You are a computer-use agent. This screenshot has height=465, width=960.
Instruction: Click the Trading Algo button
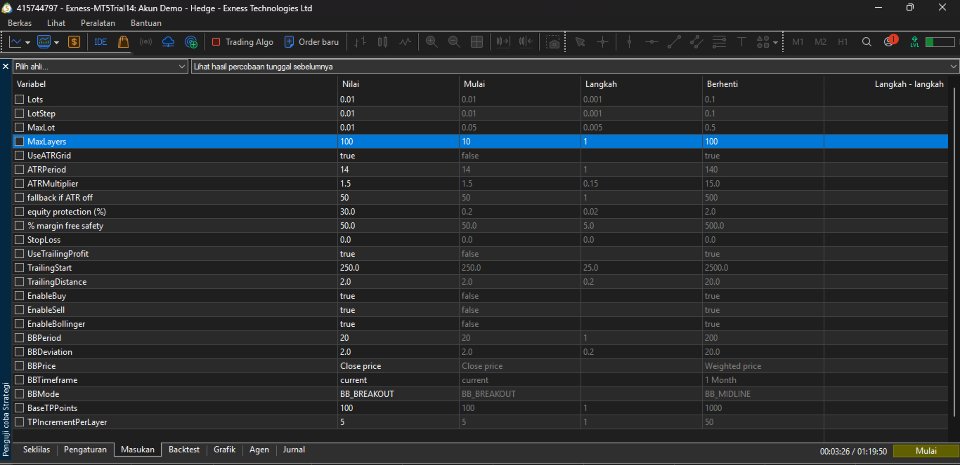click(x=242, y=42)
